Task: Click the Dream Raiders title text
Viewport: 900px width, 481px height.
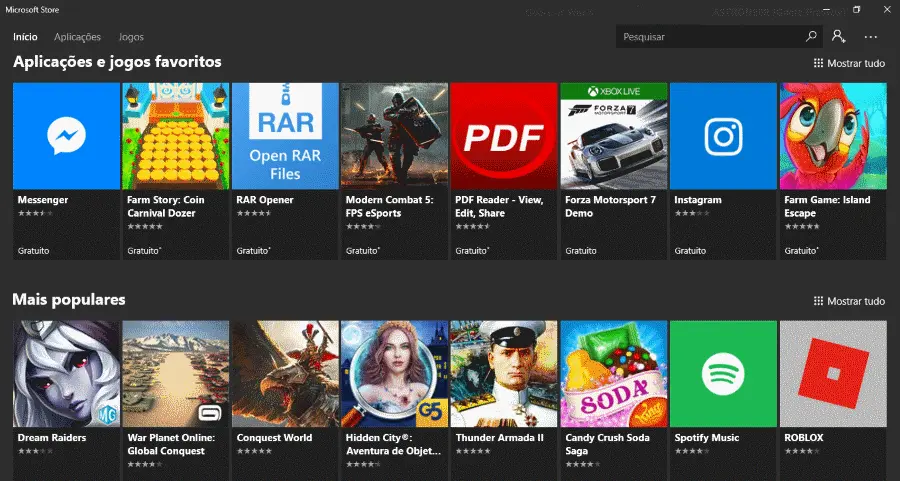Action: click(52, 437)
